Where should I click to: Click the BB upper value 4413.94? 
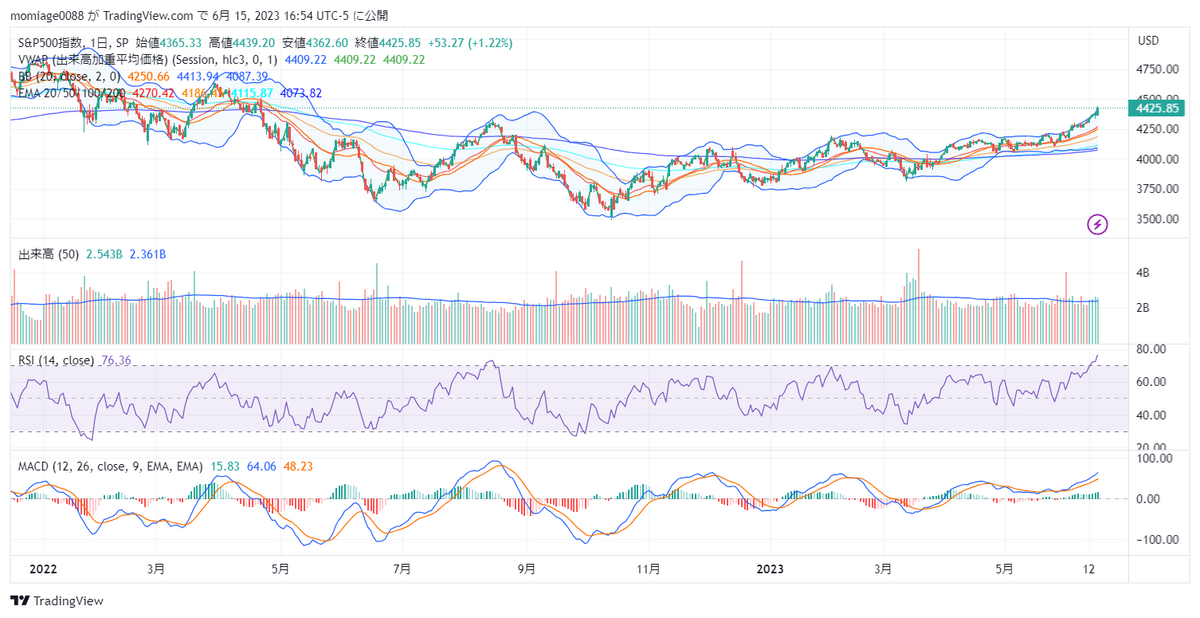198,76
